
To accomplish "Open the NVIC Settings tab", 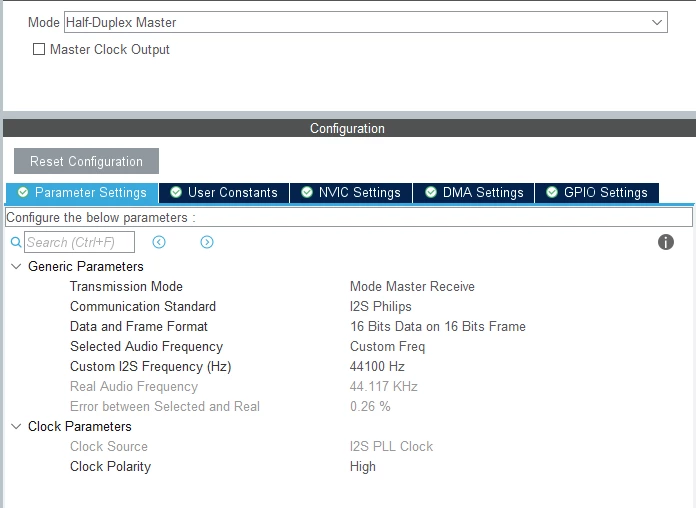I will 351,193.
